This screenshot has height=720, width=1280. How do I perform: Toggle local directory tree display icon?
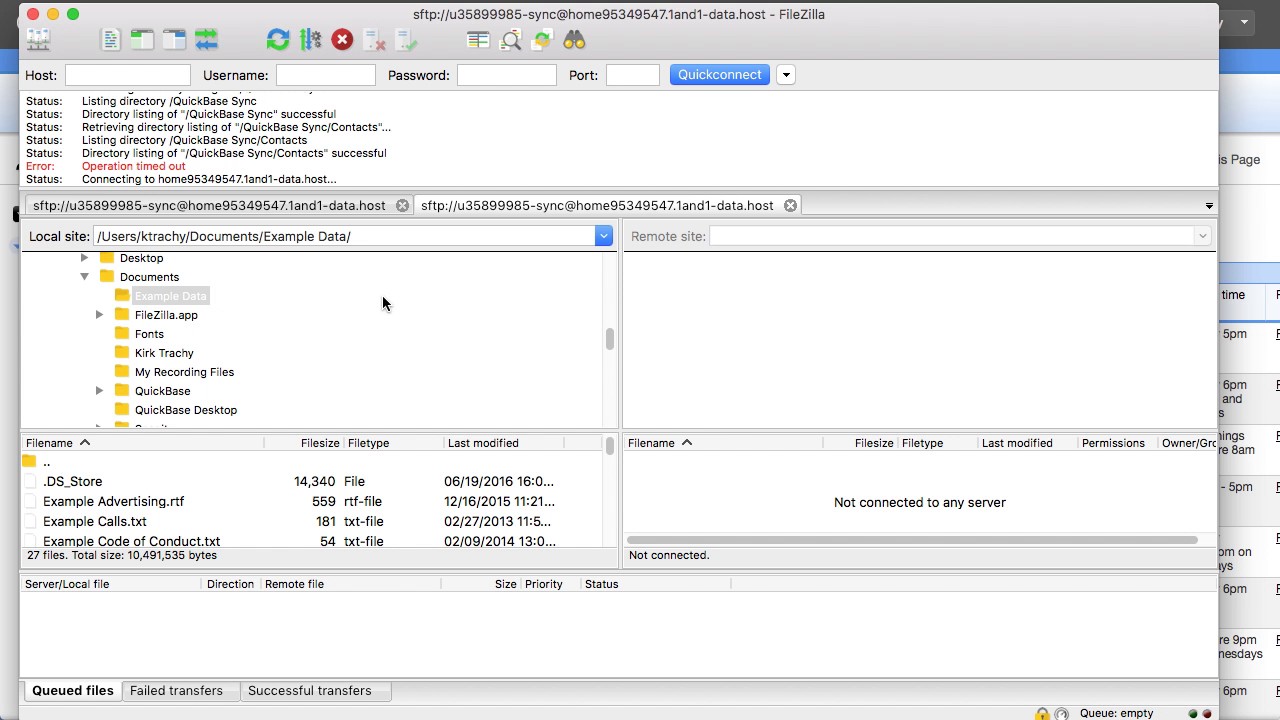142,40
